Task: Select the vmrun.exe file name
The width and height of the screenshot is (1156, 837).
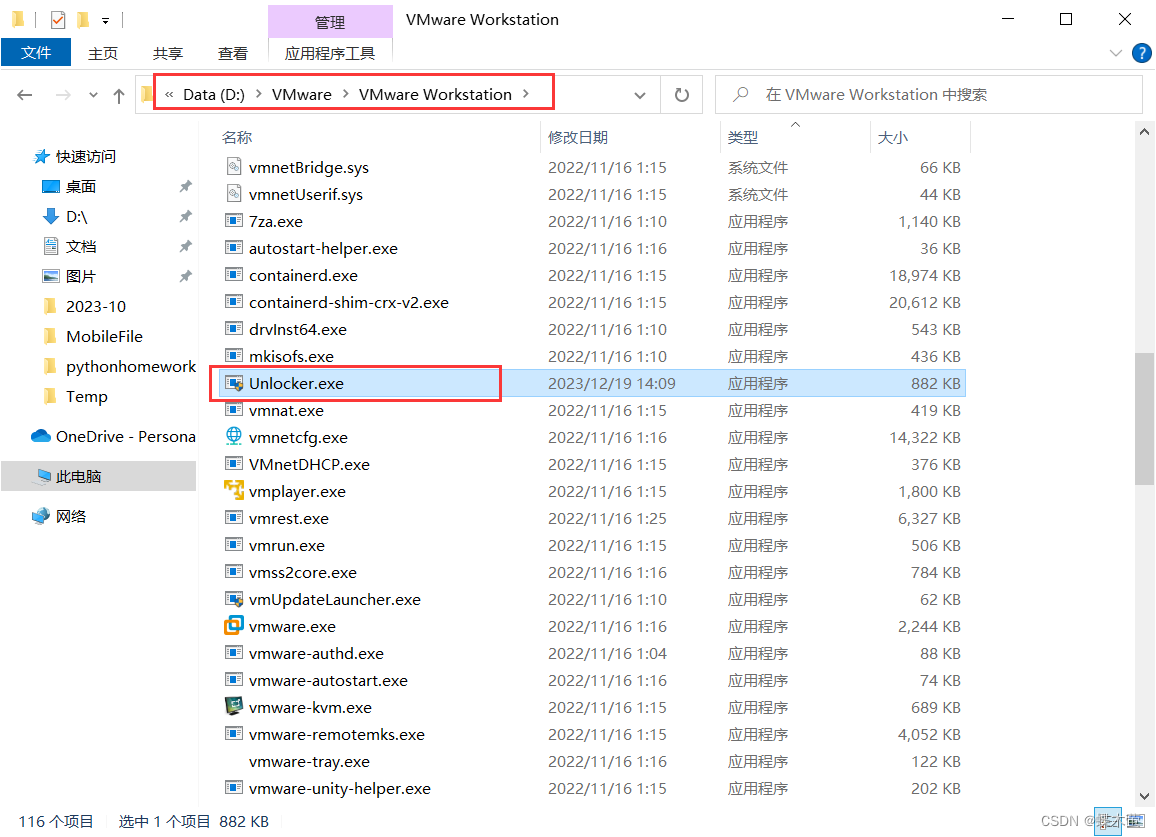Action: (x=287, y=546)
